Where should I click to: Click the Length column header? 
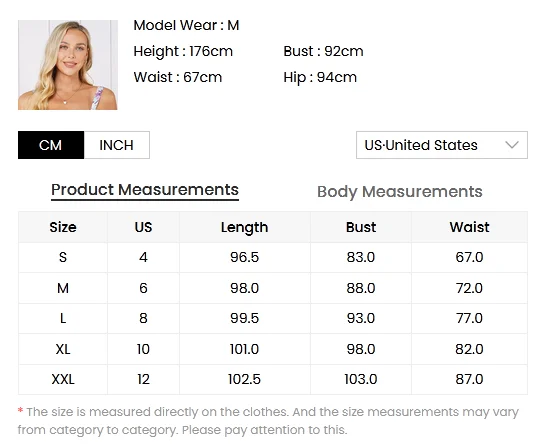[x=245, y=227]
